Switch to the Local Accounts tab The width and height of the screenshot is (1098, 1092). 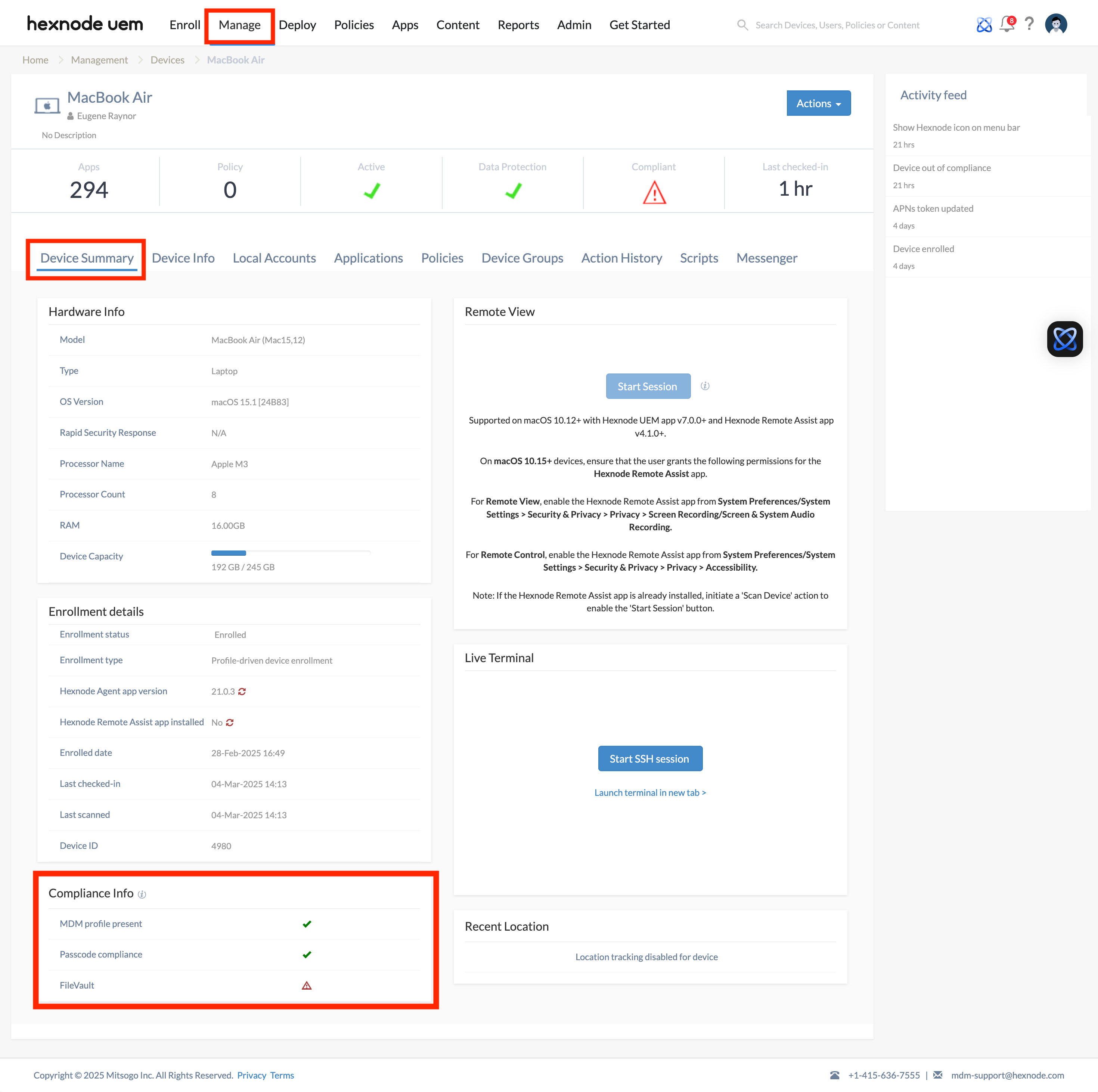[274, 258]
